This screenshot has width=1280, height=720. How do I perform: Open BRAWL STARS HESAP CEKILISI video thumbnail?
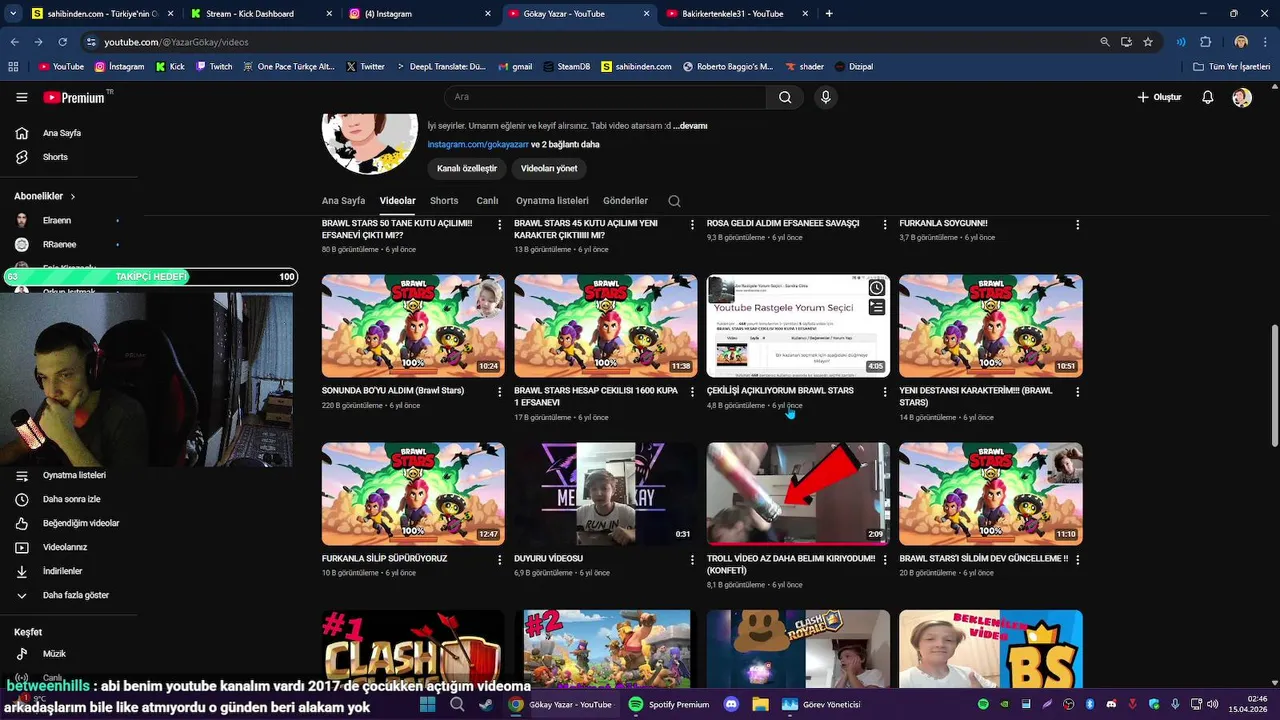point(606,326)
